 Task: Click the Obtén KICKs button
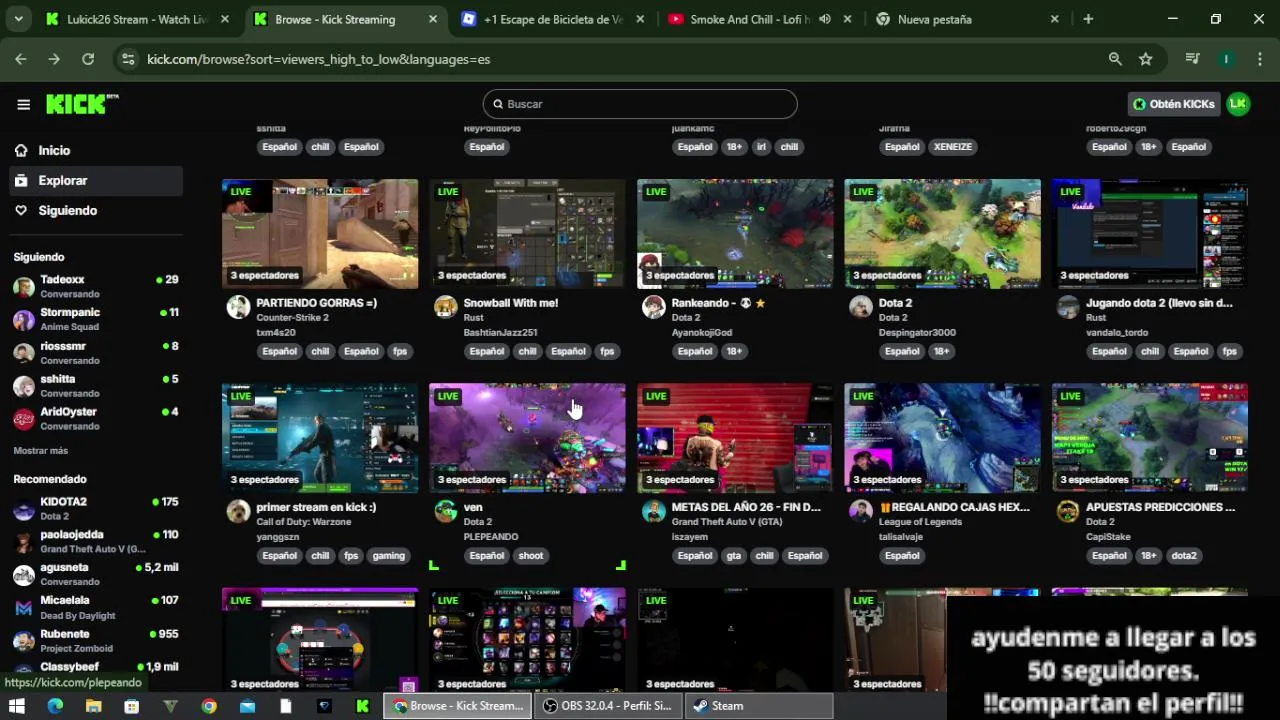coord(1174,104)
